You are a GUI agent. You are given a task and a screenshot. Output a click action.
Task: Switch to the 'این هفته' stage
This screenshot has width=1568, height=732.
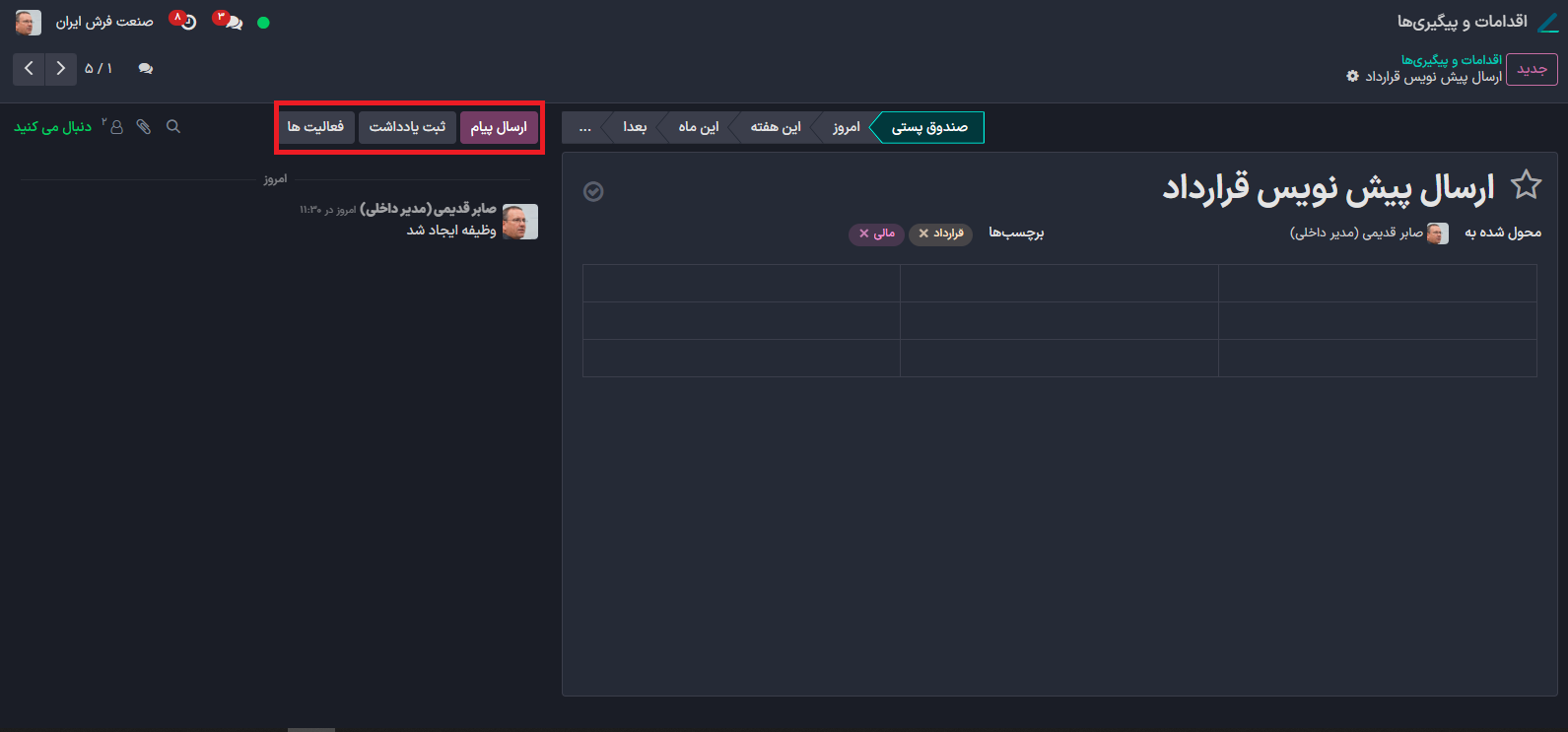point(775,127)
